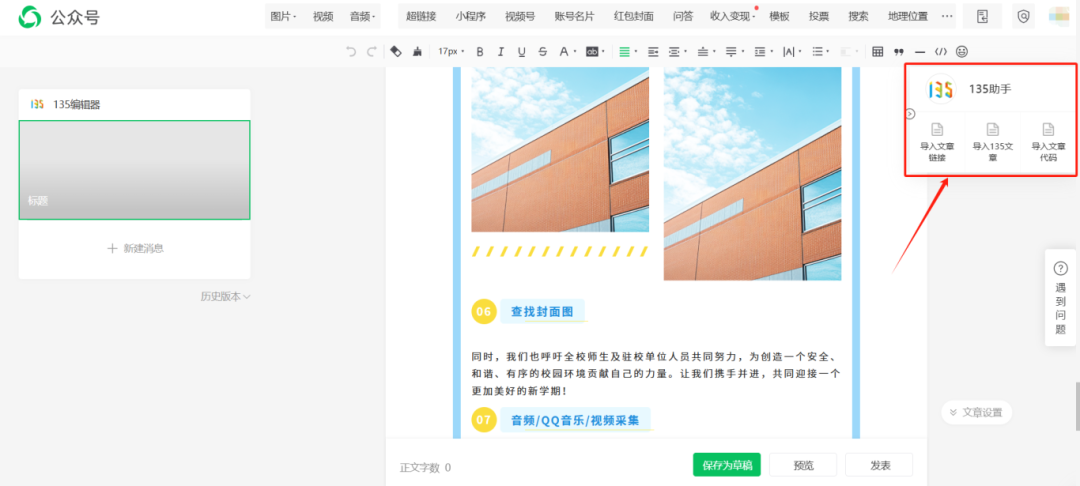Click the 135助手 logo
This screenshot has height=486, width=1080.
click(x=941, y=89)
